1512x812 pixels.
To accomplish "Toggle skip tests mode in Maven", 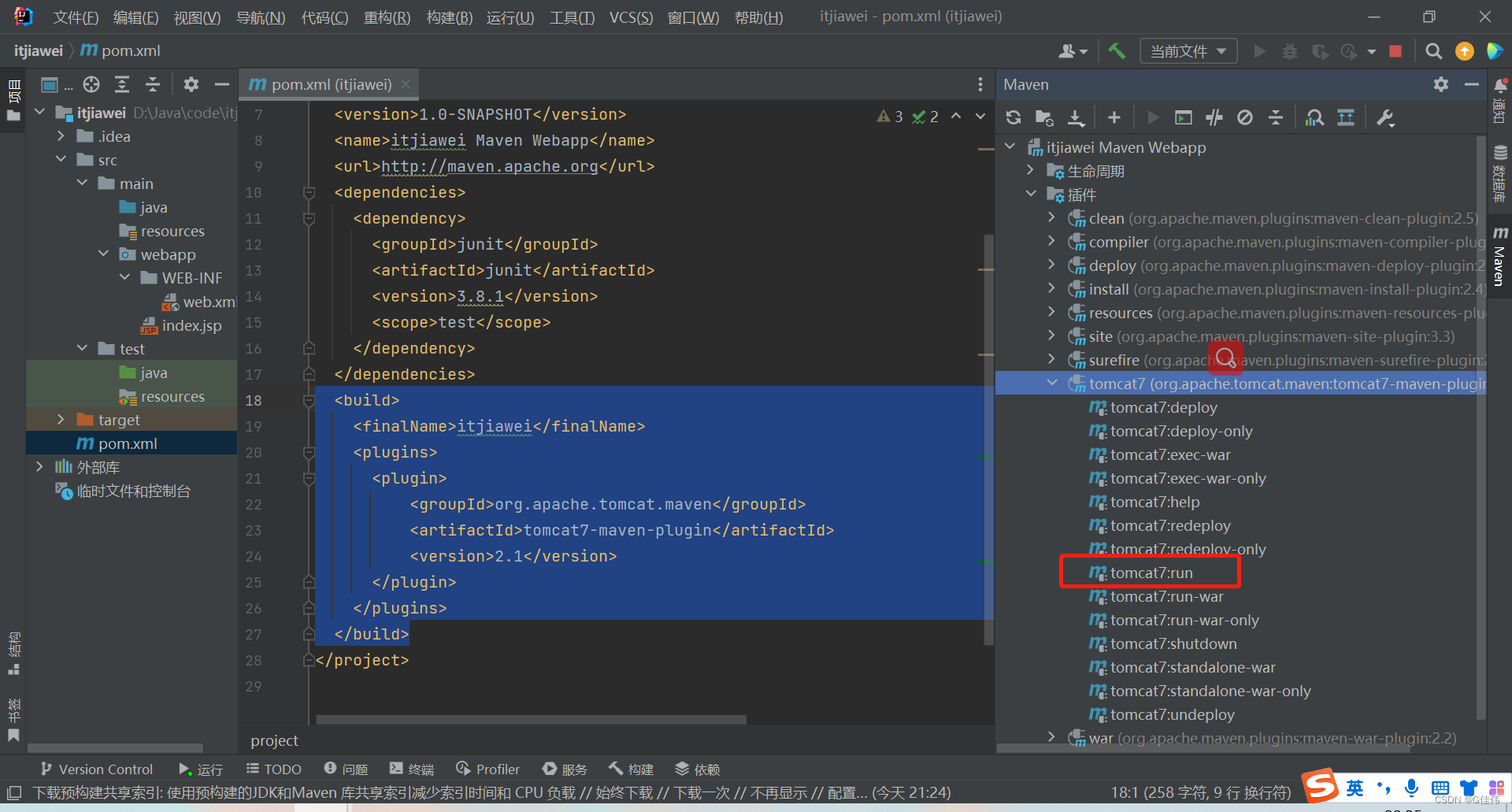I will [1245, 117].
